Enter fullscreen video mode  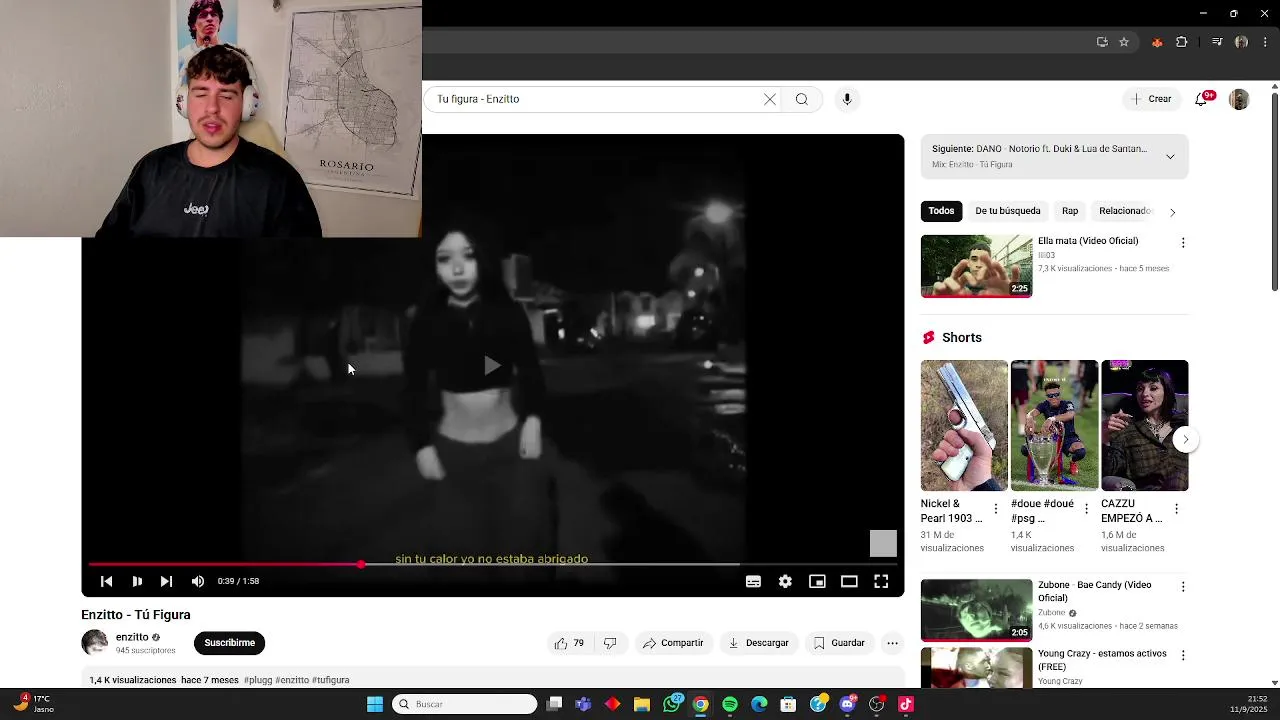pos(881,581)
